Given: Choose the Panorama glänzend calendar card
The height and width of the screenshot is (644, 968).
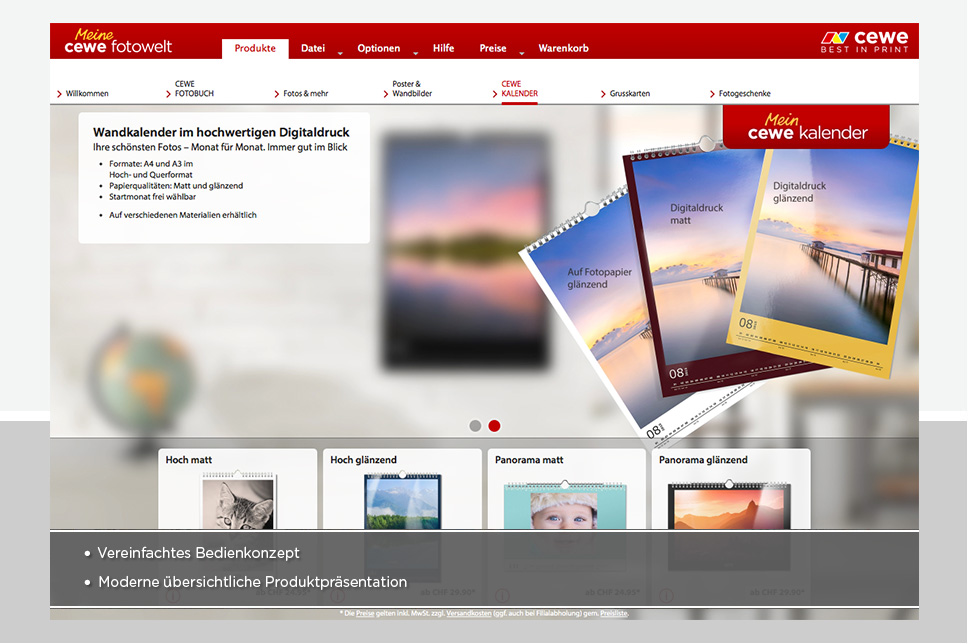Looking at the screenshot, I should pos(731,489).
